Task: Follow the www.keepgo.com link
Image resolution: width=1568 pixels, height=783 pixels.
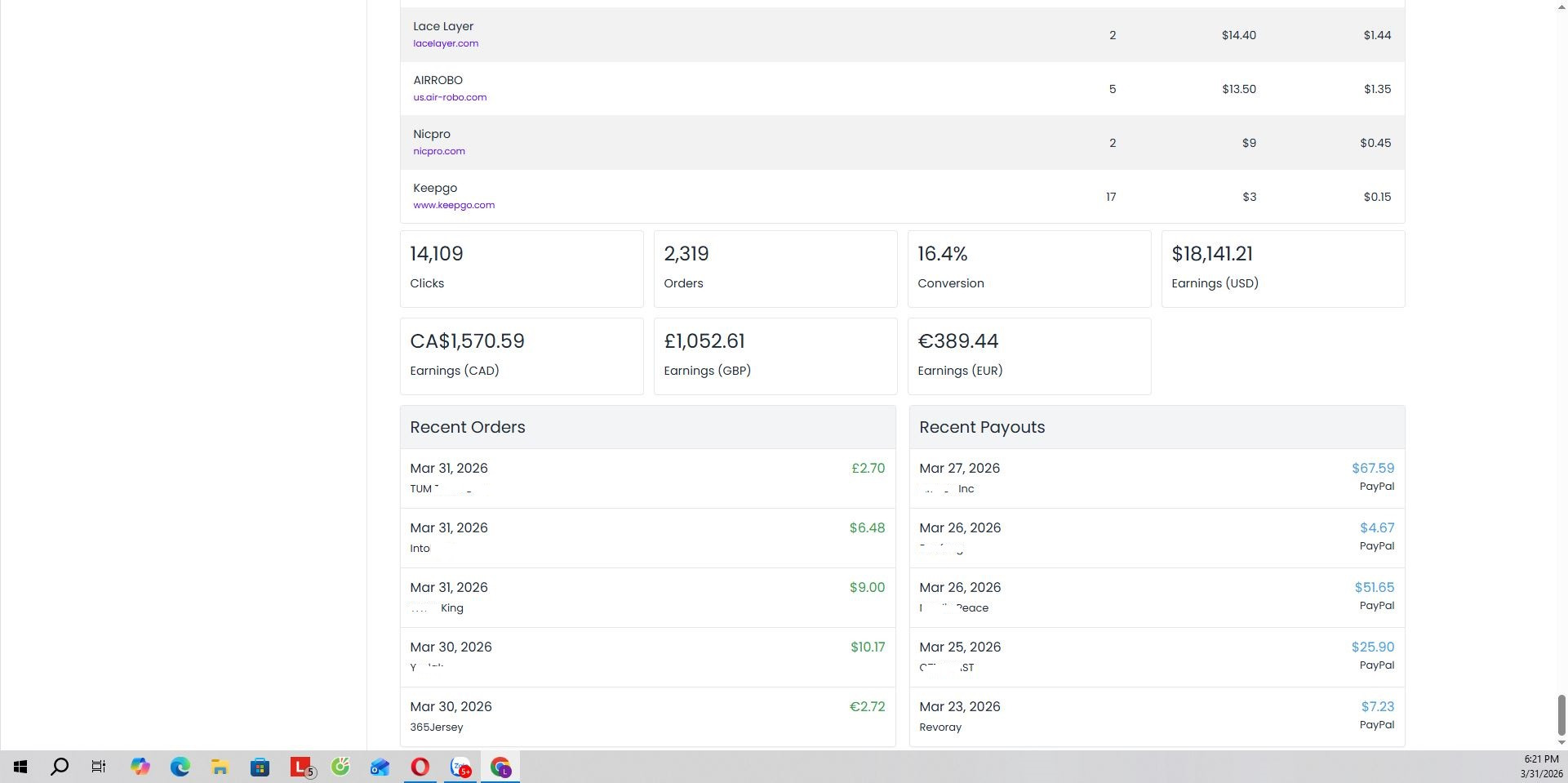Action: click(454, 205)
